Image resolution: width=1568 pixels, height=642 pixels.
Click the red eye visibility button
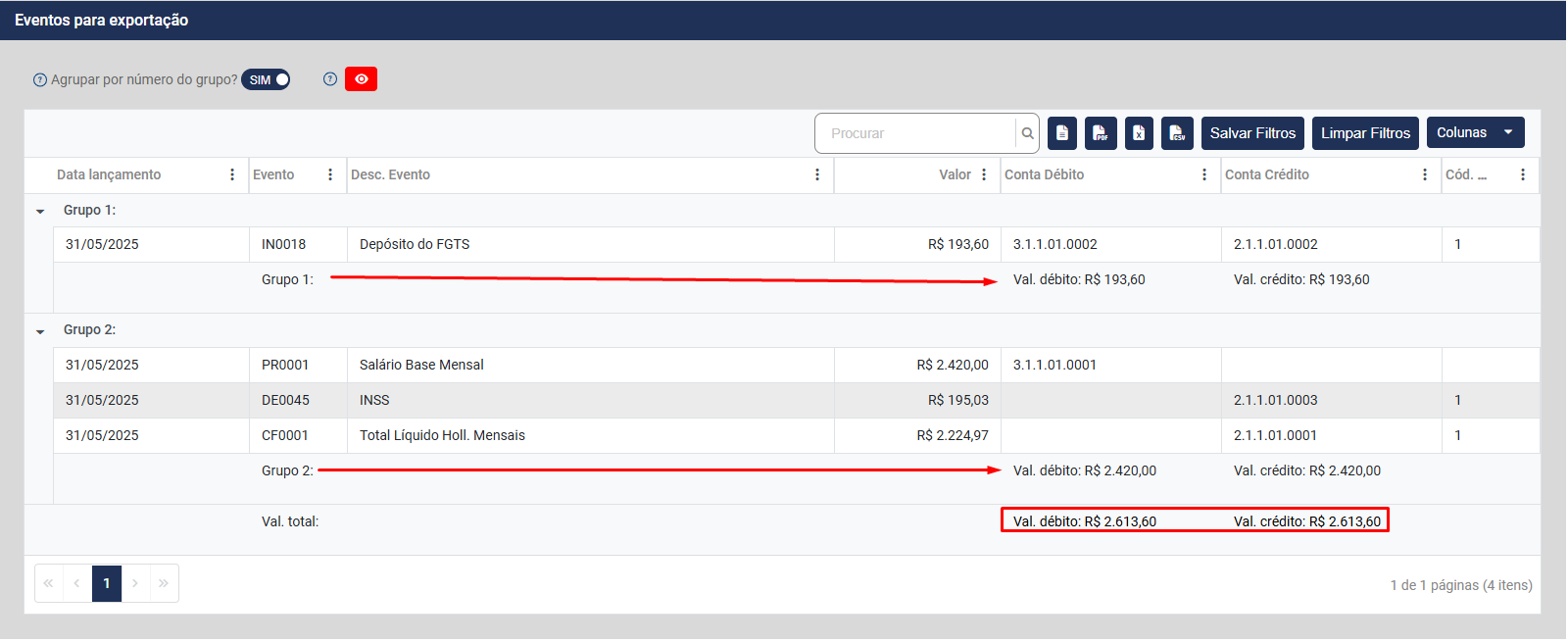click(361, 79)
